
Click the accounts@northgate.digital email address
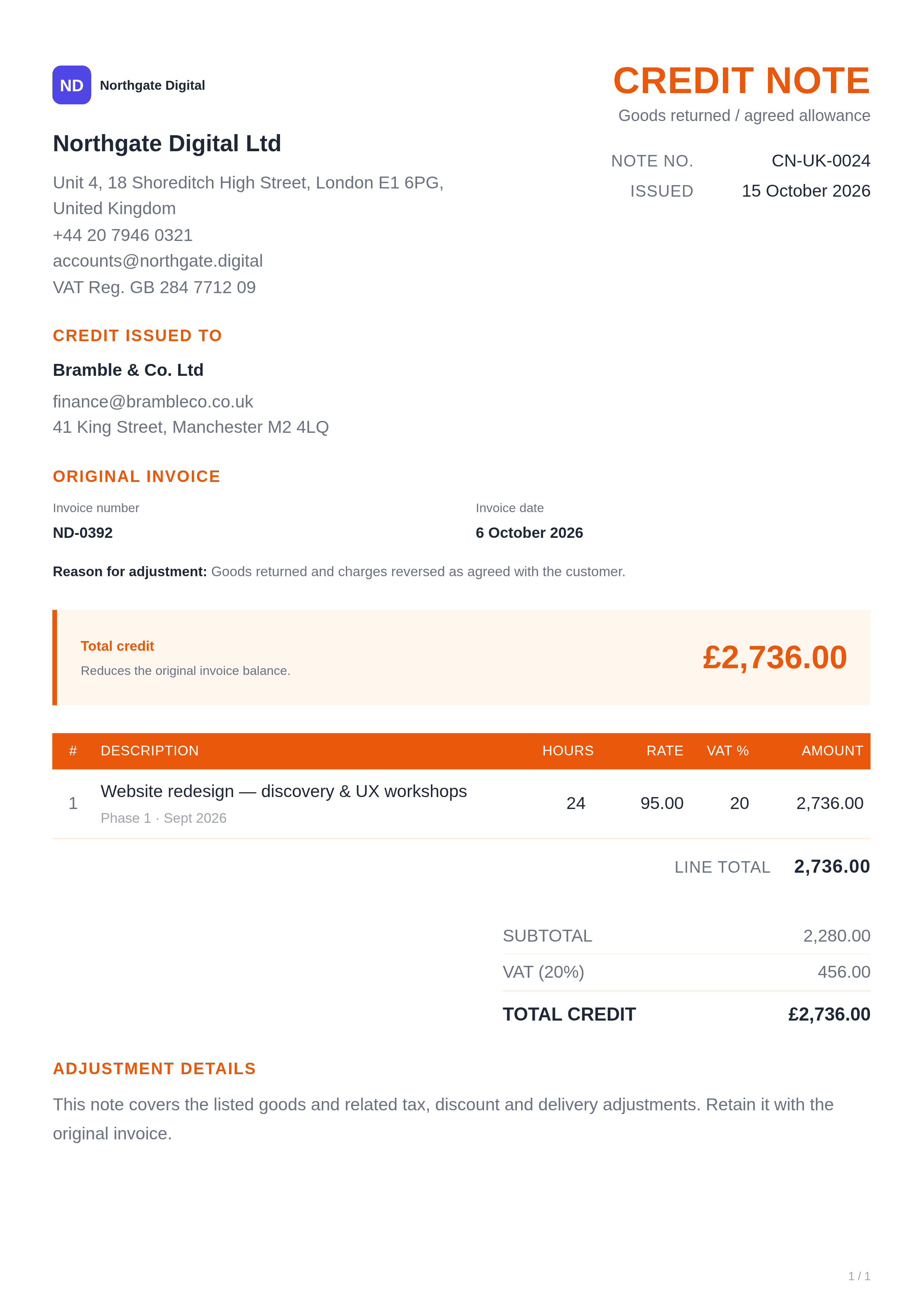tap(158, 261)
